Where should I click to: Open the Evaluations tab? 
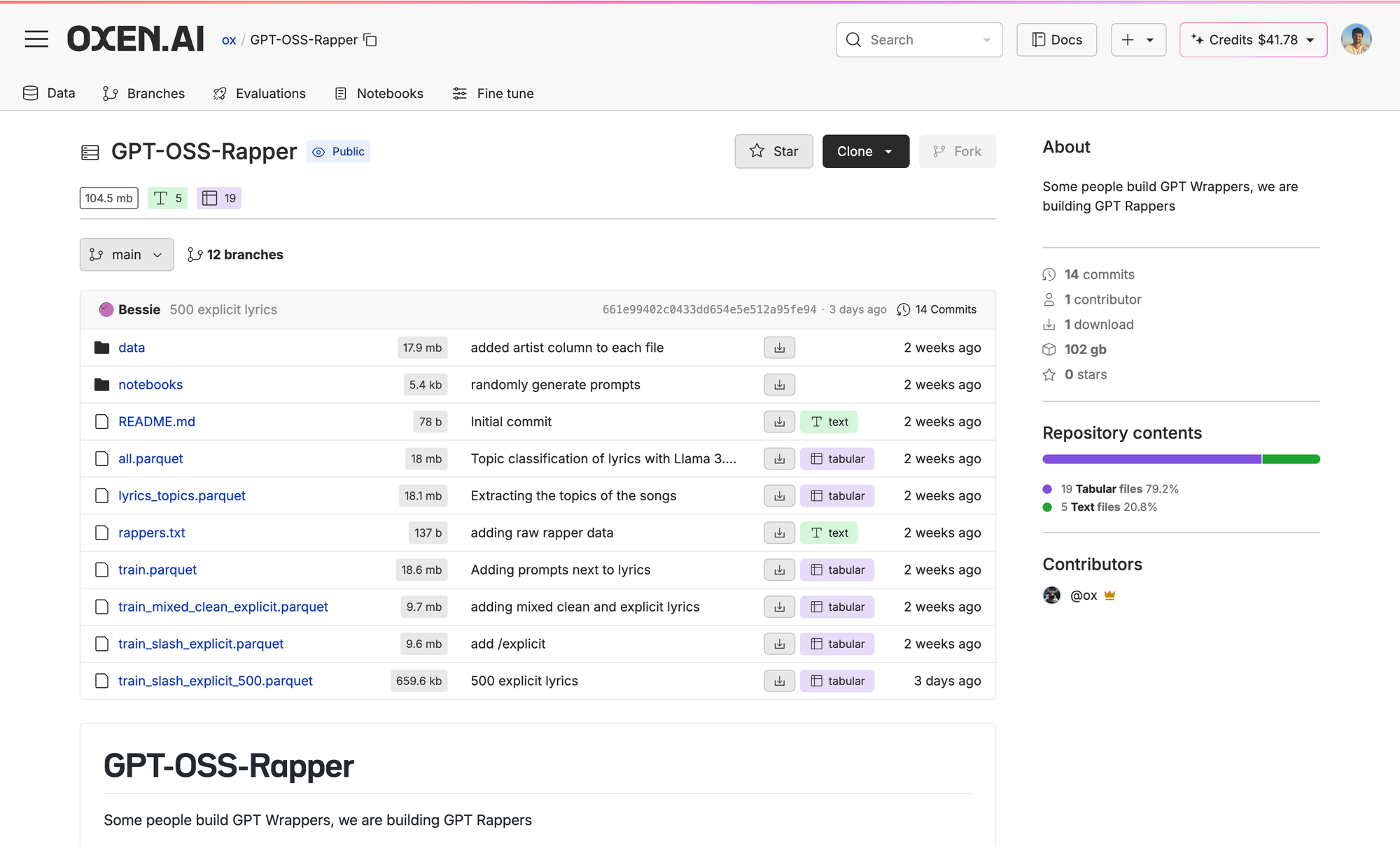tap(260, 93)
